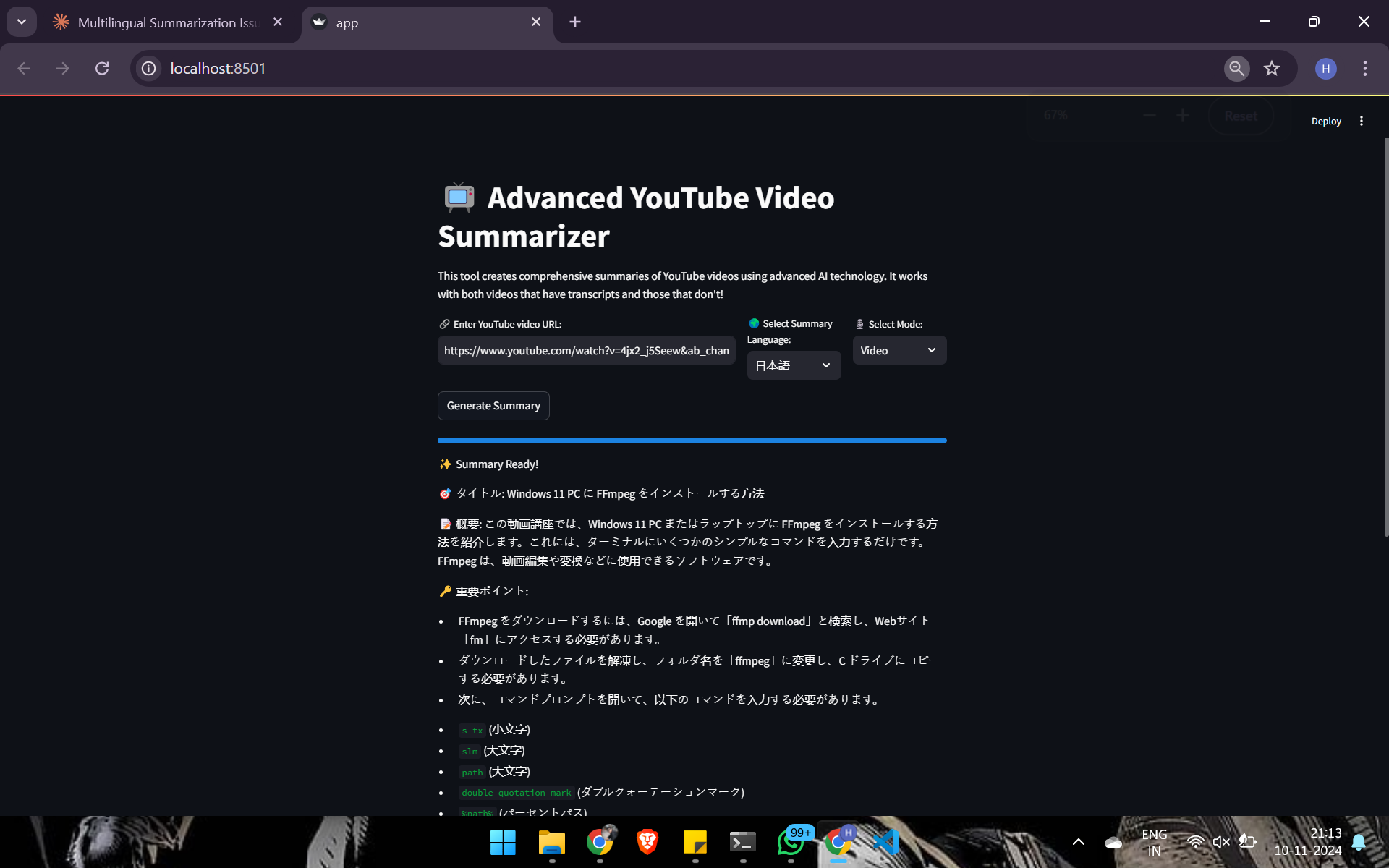Click site information icon in address bar

point(149,68)
